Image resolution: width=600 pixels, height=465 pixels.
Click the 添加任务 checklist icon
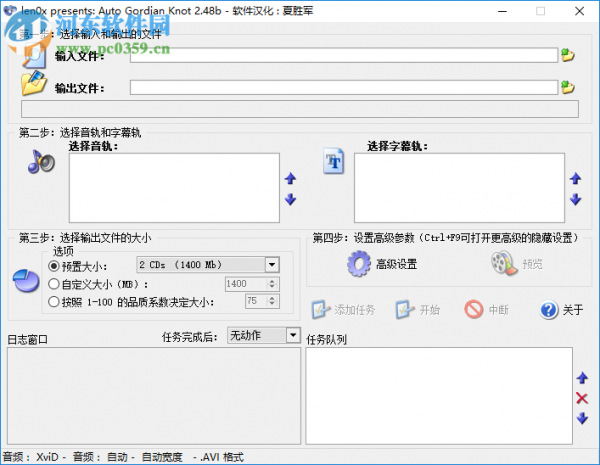[x=321, y=309]
